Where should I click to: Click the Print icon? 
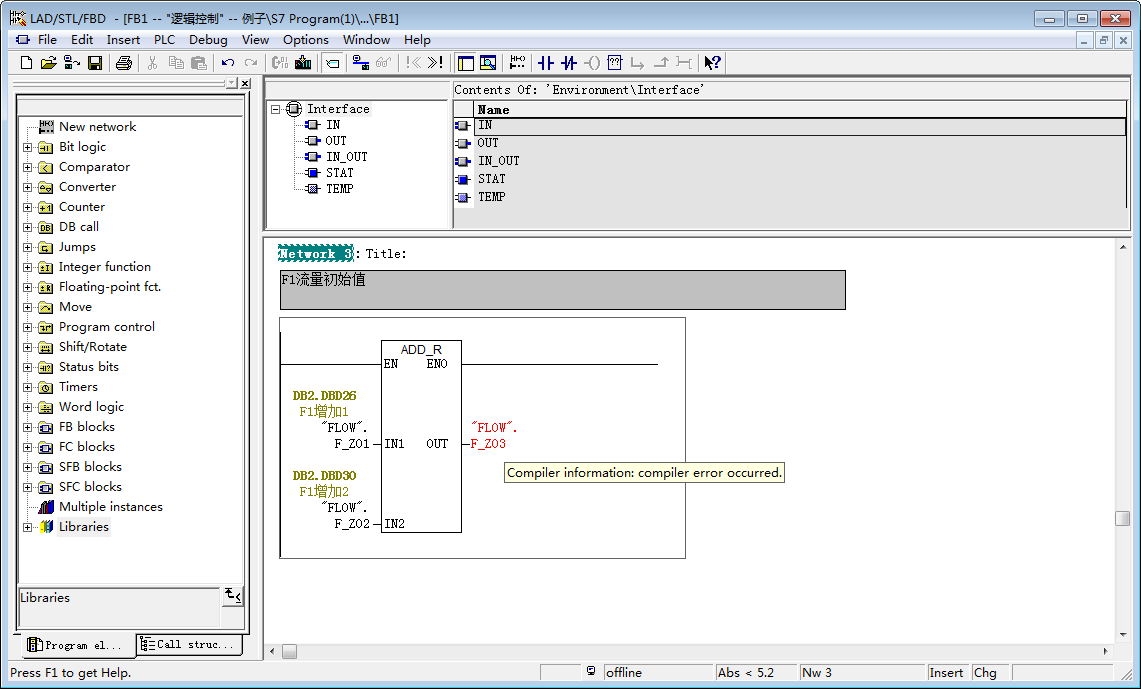pyautogui.click(x=123, y=63)
